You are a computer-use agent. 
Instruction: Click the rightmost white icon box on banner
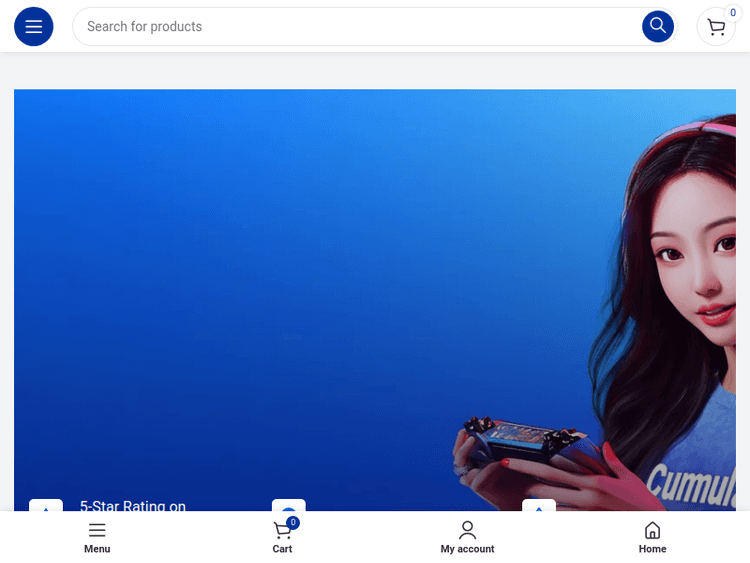tap(538, 506)
